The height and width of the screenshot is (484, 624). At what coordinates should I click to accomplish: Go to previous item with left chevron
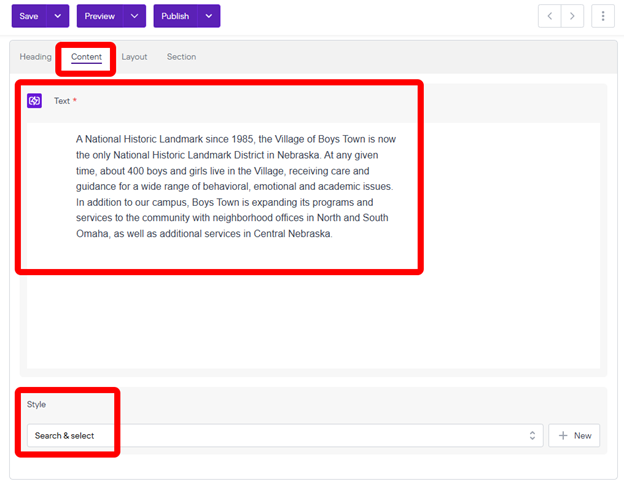coord(550,16)
